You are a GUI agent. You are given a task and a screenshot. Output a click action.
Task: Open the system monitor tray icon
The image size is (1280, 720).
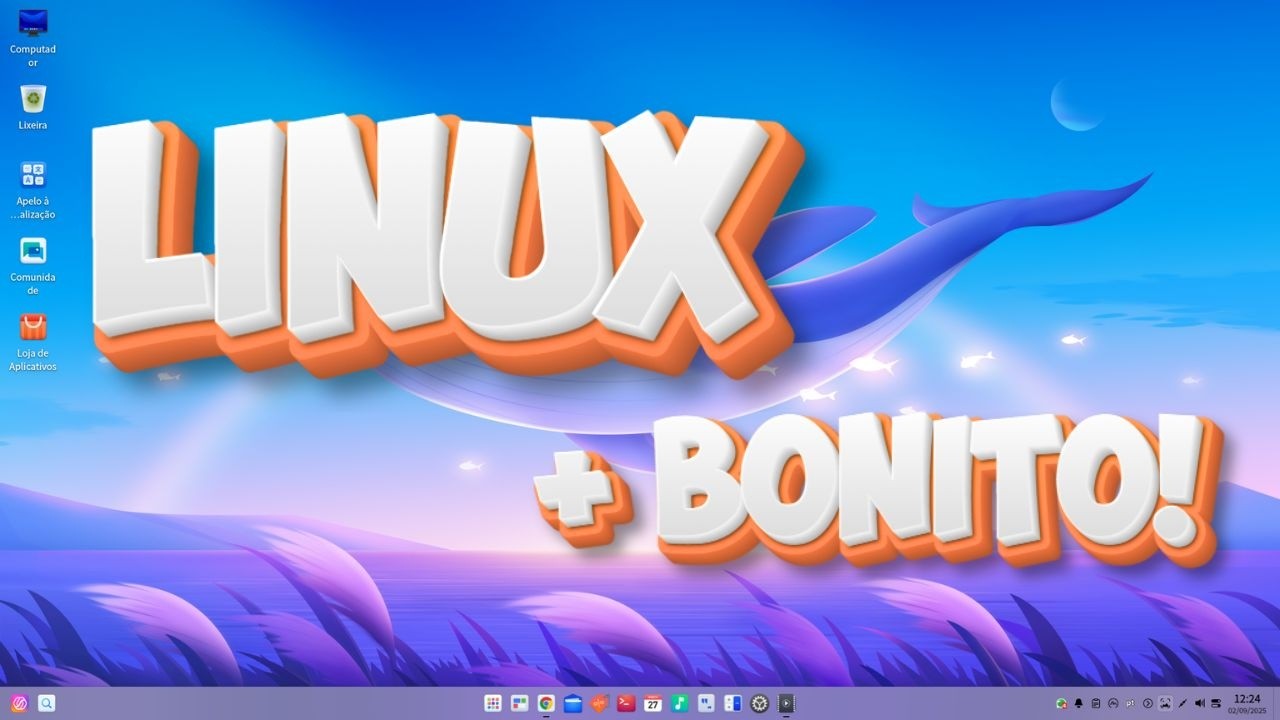(1113, 703)
